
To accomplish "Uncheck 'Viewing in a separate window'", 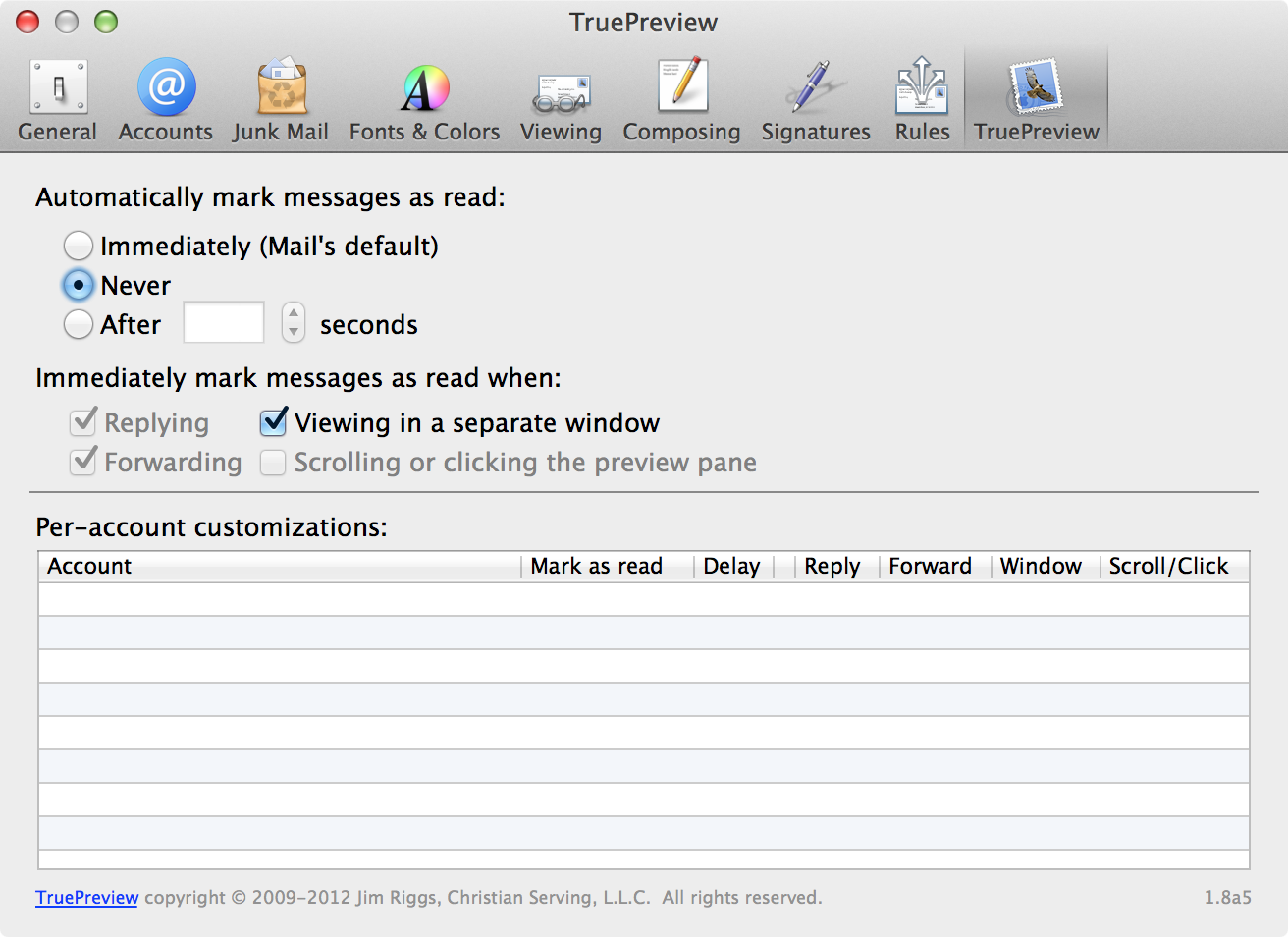I will (x=273, y=422).
